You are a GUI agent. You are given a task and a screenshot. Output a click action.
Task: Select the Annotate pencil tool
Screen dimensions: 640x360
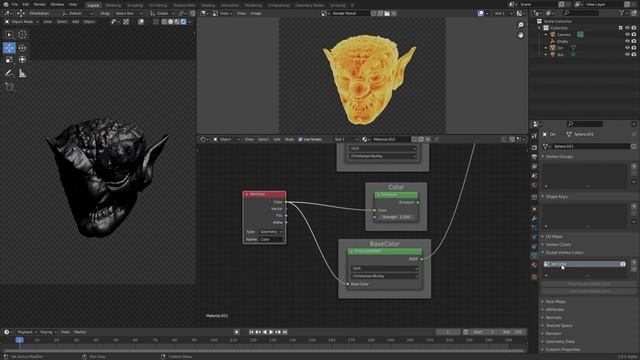pos(9,73)
